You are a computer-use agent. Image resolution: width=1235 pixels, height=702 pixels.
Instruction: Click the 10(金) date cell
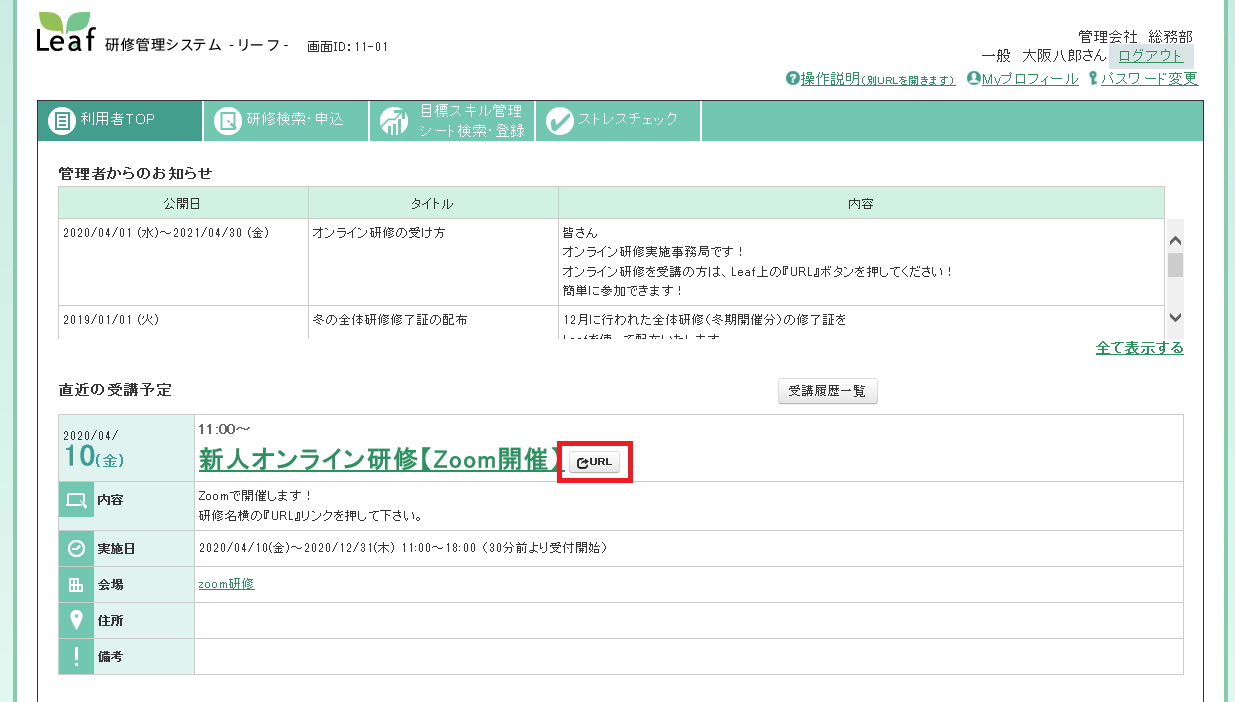click(x=126, y=448)
